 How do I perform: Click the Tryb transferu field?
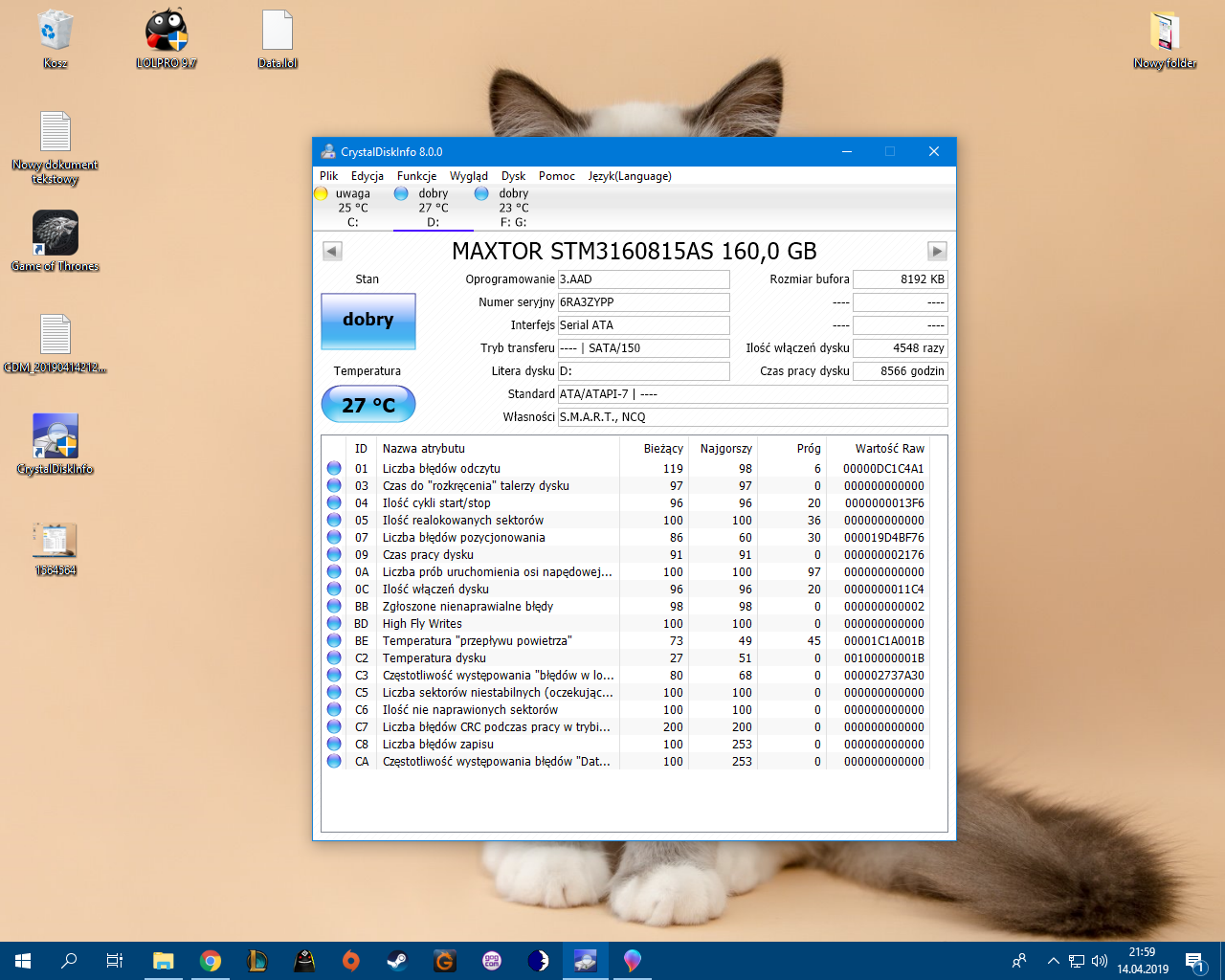point(644,348)
